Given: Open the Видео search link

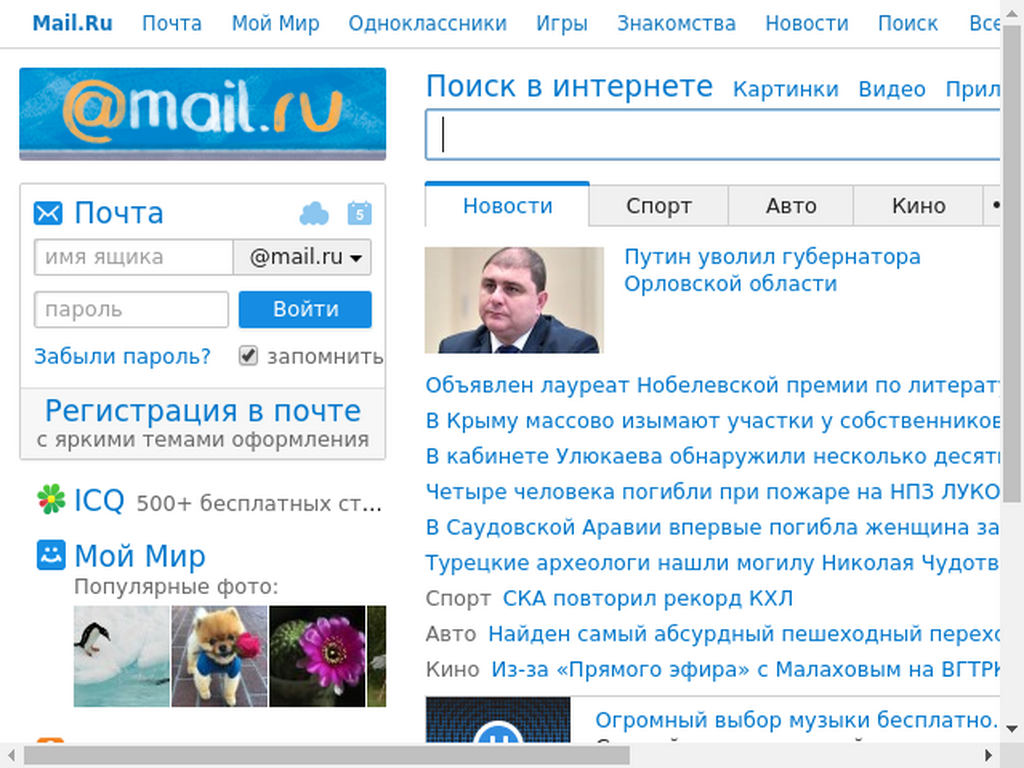Looking at the screenshot, I should click(x=892, y=89).
